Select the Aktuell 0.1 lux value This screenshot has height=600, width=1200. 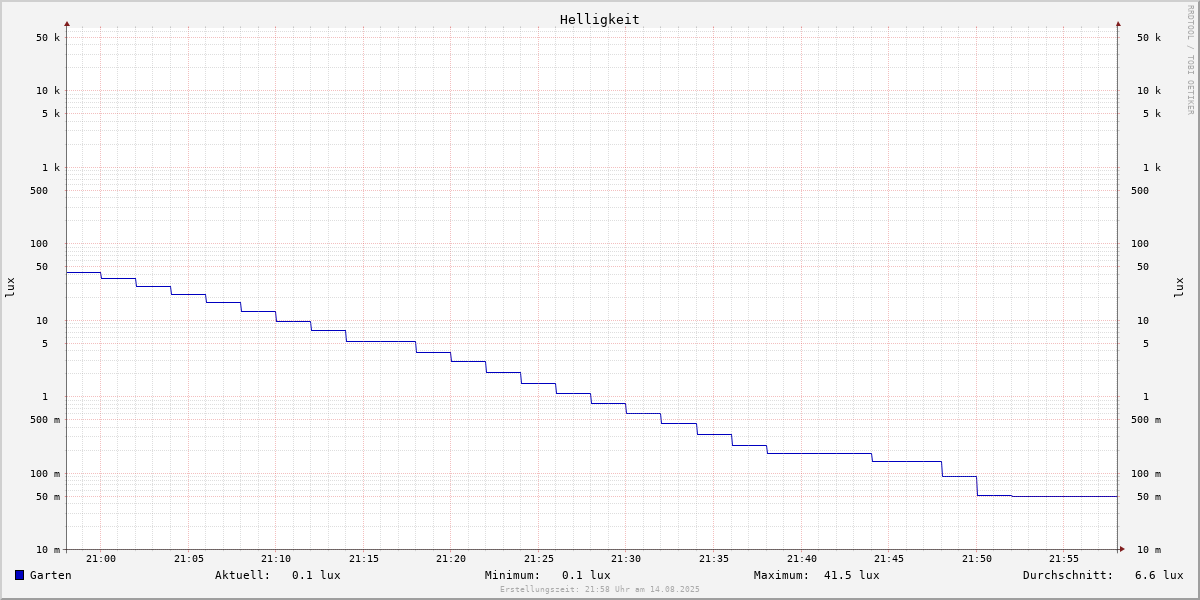316,575
